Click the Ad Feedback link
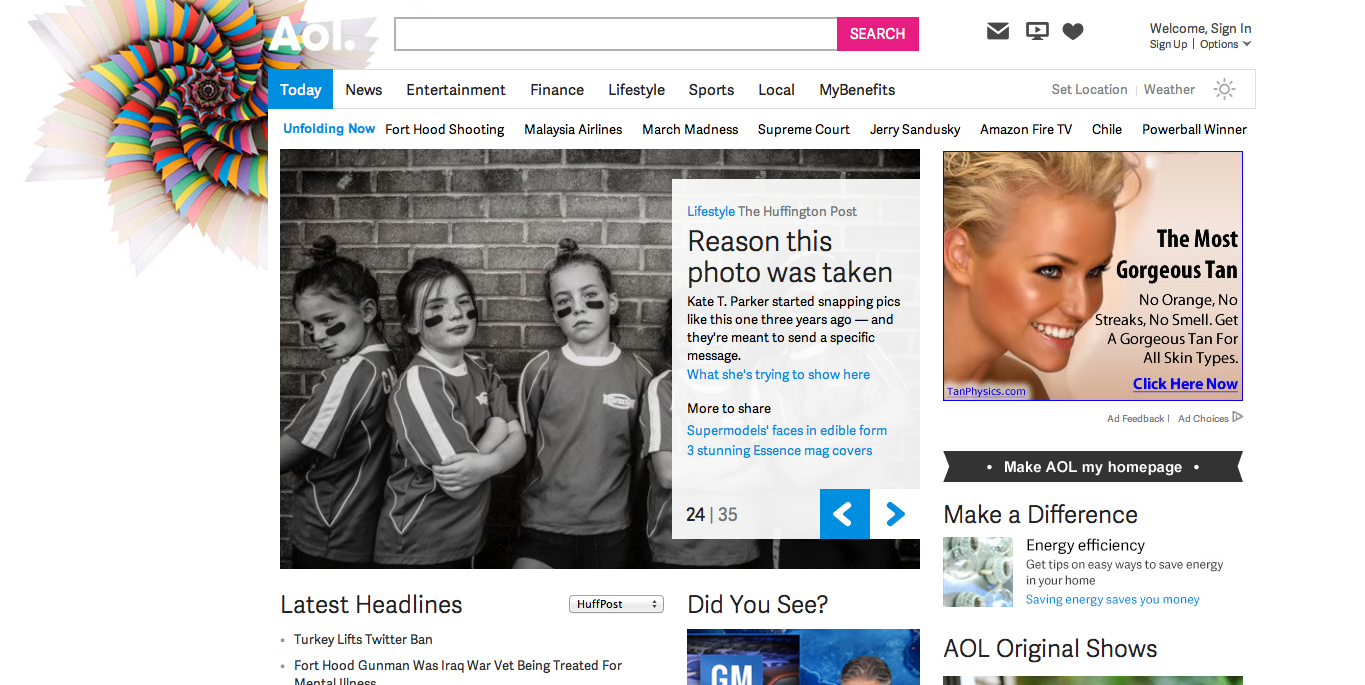Screen dimensions: 1365x685 [1135, 418]
